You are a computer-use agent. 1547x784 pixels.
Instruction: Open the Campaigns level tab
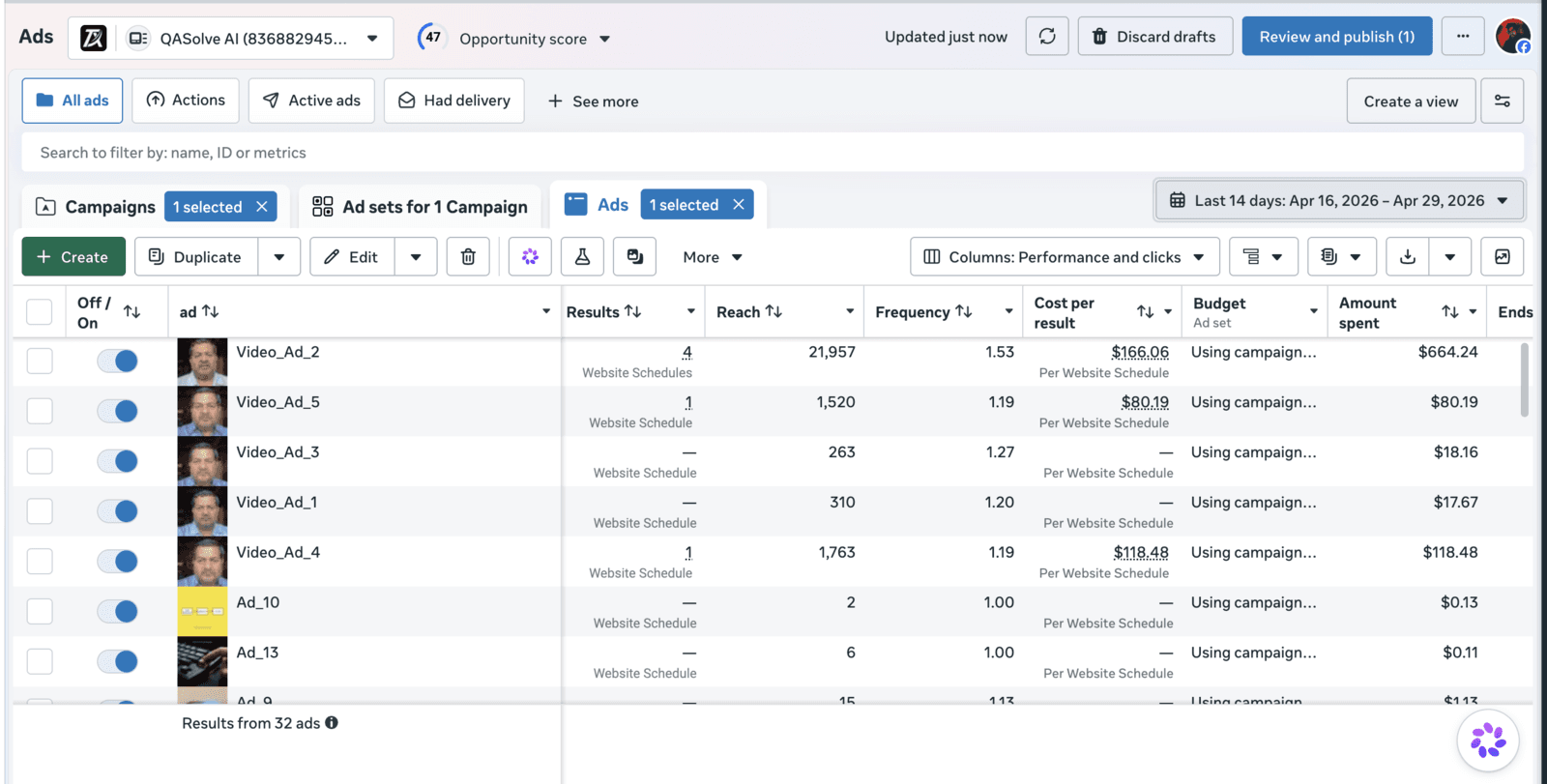96,207
